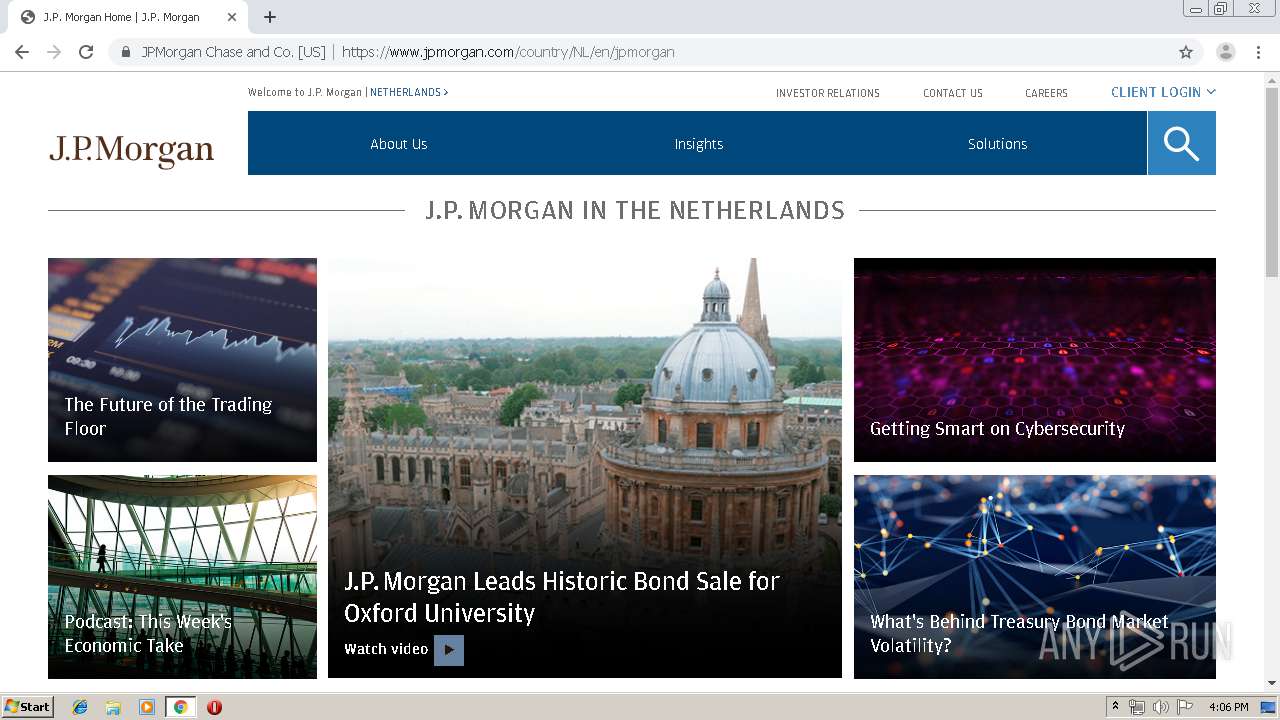The image size is (1280, 720).
Task: Open the Contact Us link
Action: pyautogui.click(x=953, y=93)
